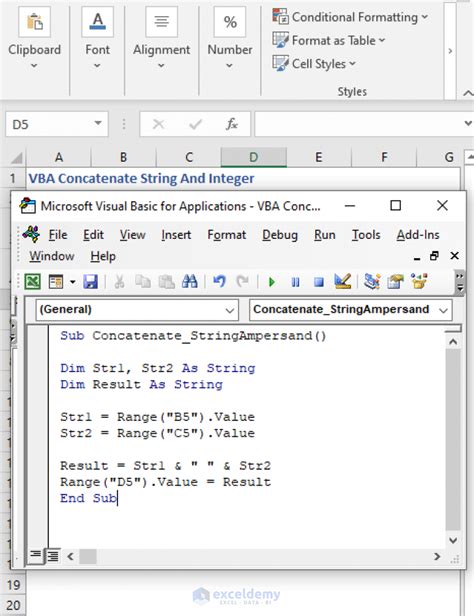Expand the formula bar chevron
This screenshot has height=616, width=474.
[468, 123]
